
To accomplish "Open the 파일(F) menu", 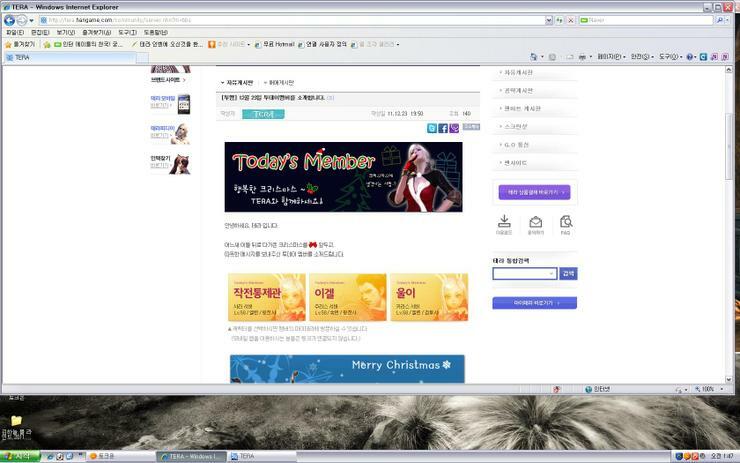I will 14,32.
